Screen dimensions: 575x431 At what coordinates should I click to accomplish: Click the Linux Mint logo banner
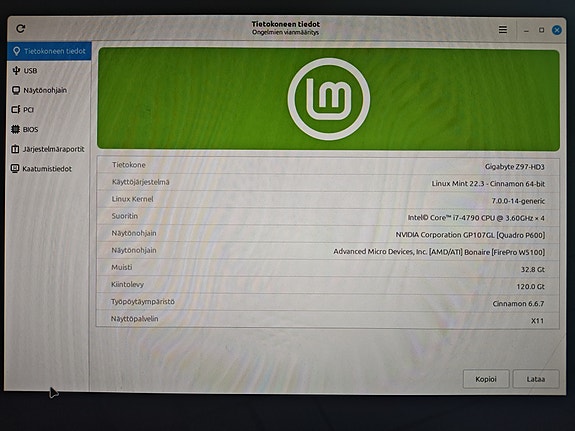click(x=329, y=99)
